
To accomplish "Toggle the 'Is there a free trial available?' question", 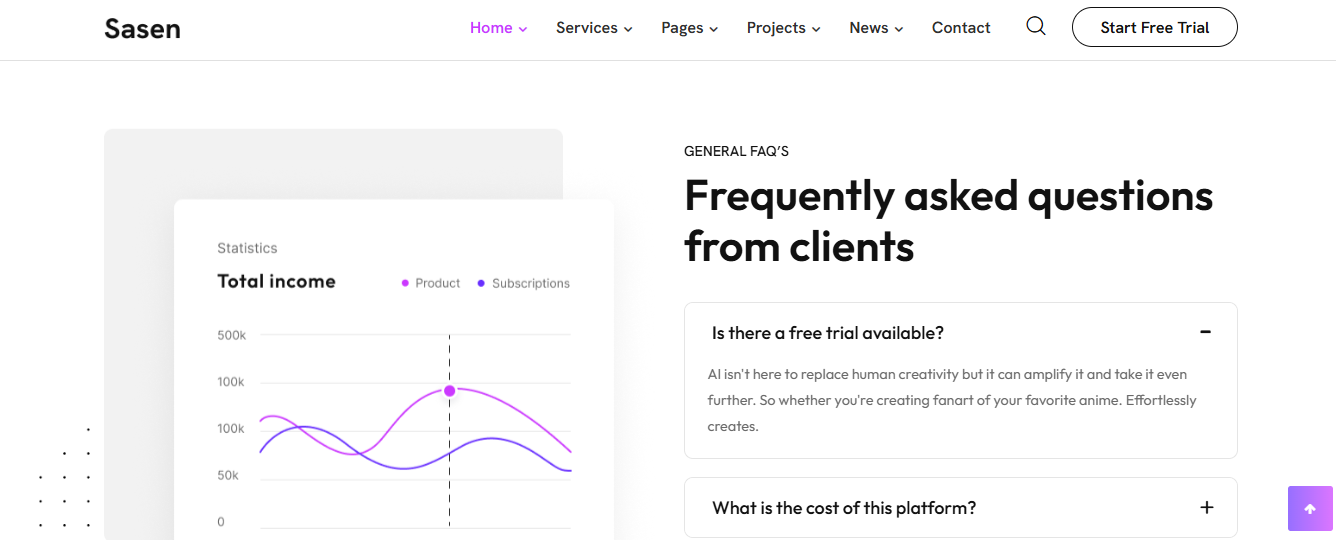I will (961, 333).
